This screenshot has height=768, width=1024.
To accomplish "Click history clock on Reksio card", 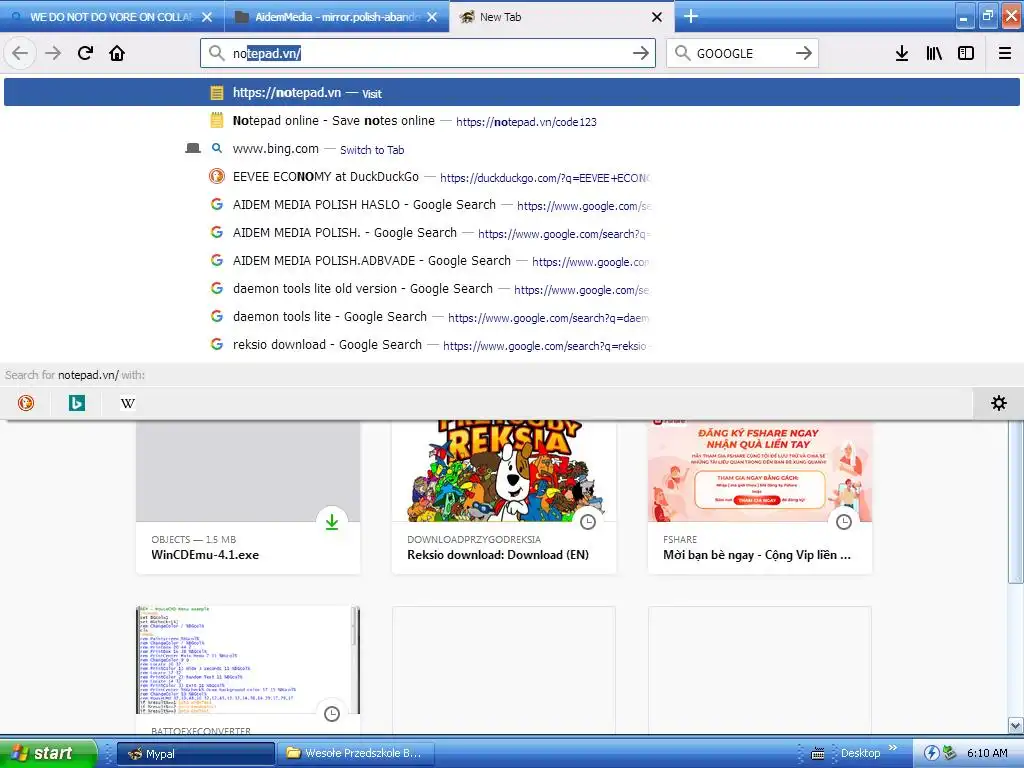I will [588, 522].
